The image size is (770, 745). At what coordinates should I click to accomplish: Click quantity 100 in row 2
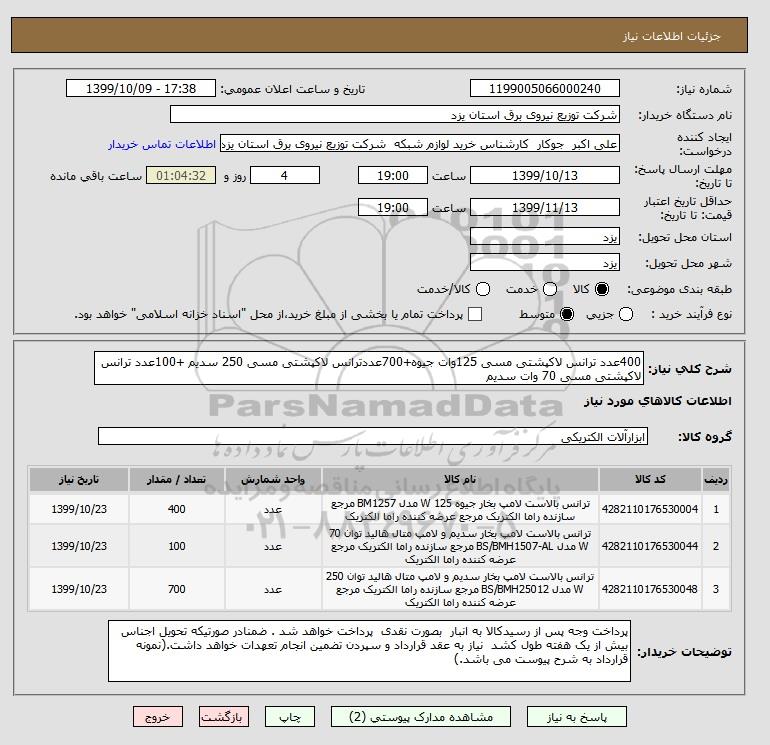coord(177,546)
